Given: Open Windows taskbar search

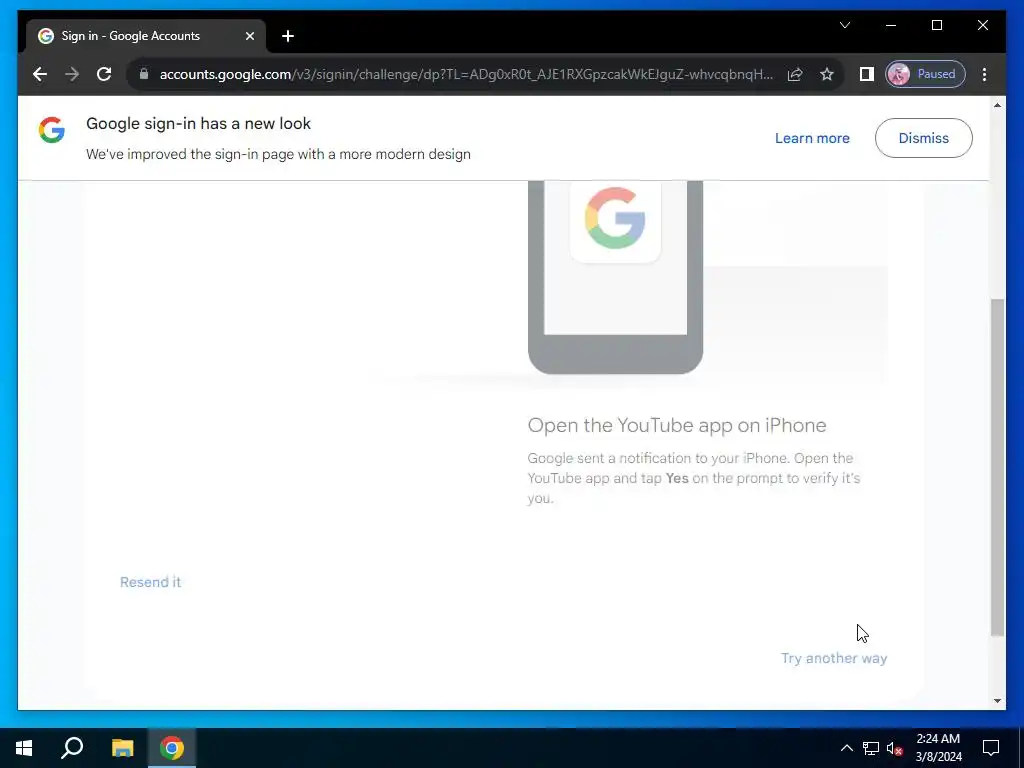Looking at the screenshot, I should point(72,748).
